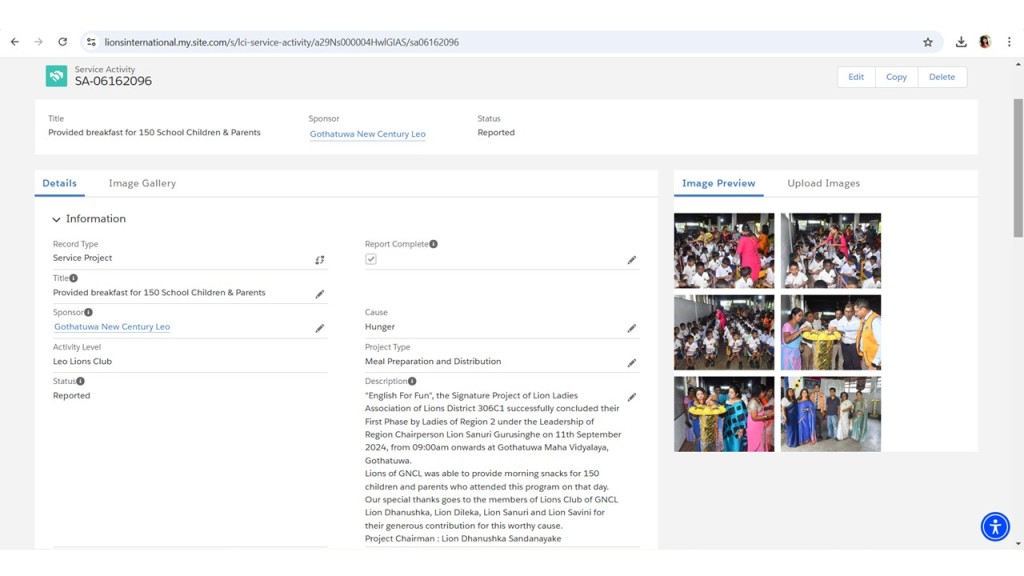Show info tooltip for Sponsor field
This screenshot has width=1024, height=576.
click(x=88, y=312)
